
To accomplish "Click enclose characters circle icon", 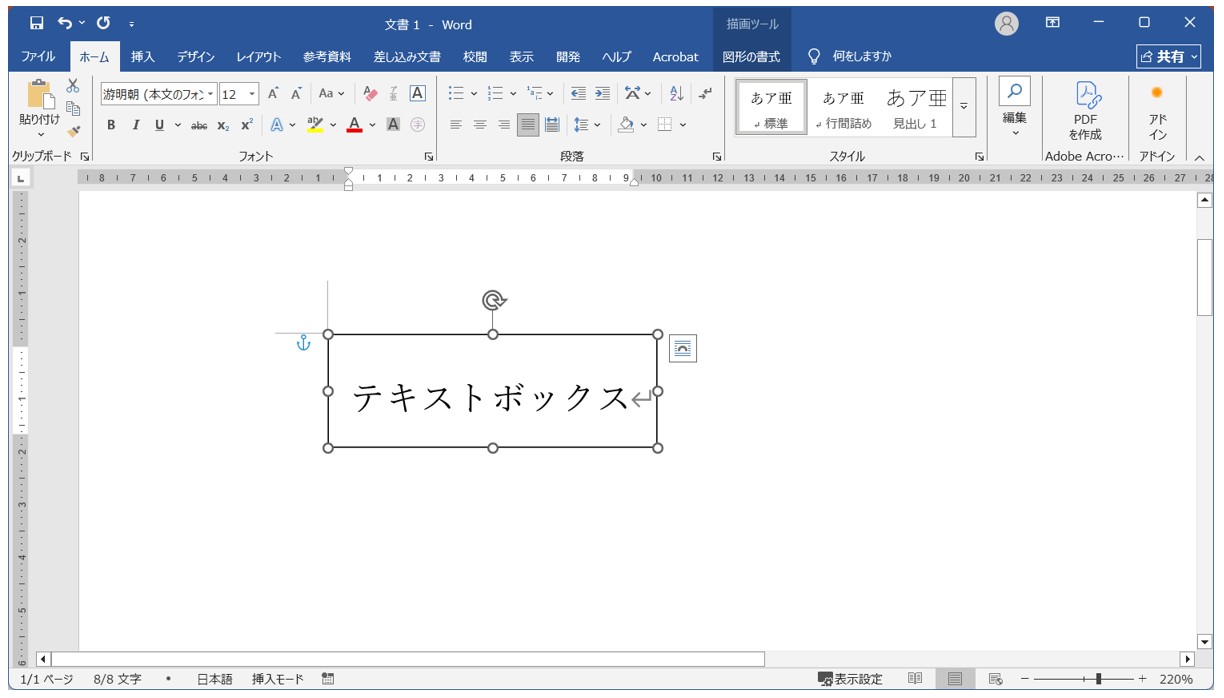I will tap(418, 125).
